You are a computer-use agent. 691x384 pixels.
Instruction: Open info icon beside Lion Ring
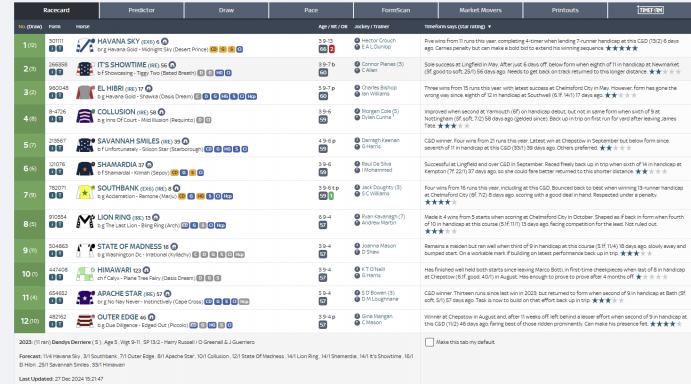156,217
